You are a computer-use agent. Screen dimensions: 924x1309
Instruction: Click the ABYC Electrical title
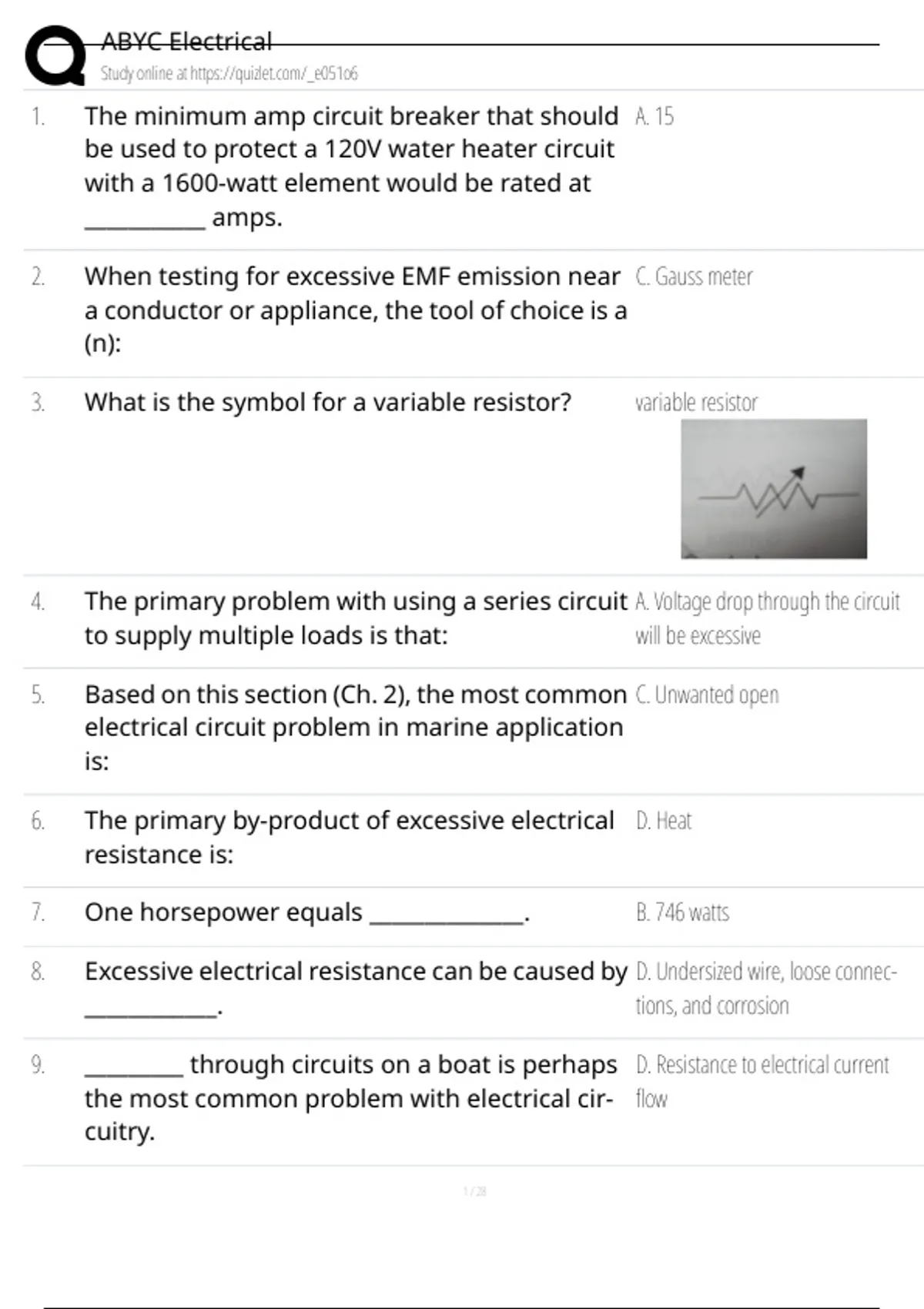[x=186, y=42]
